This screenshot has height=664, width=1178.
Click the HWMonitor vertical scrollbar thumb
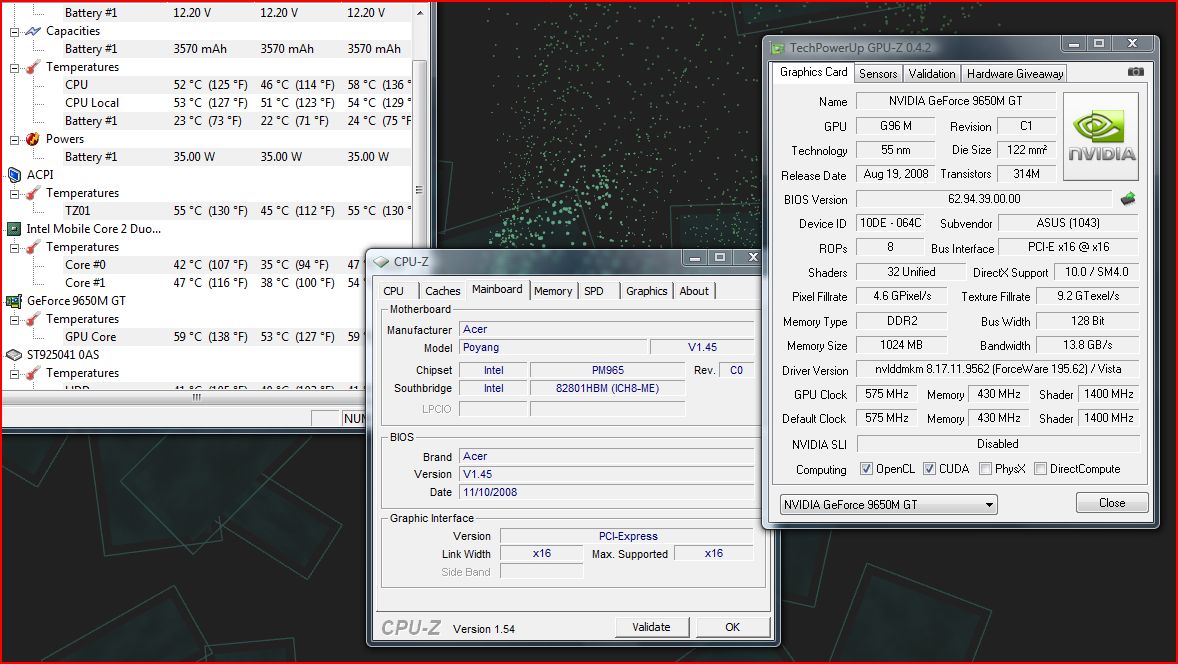[x=420, y=189]
